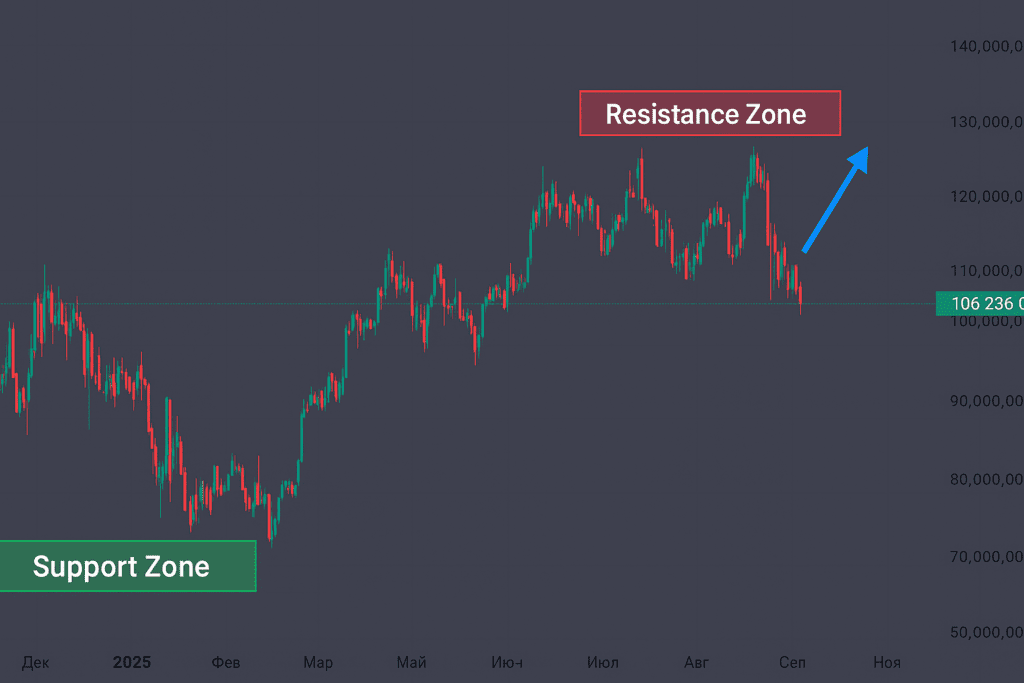
Task: Click the 2025 year marker on time axis
Action: 131,662
